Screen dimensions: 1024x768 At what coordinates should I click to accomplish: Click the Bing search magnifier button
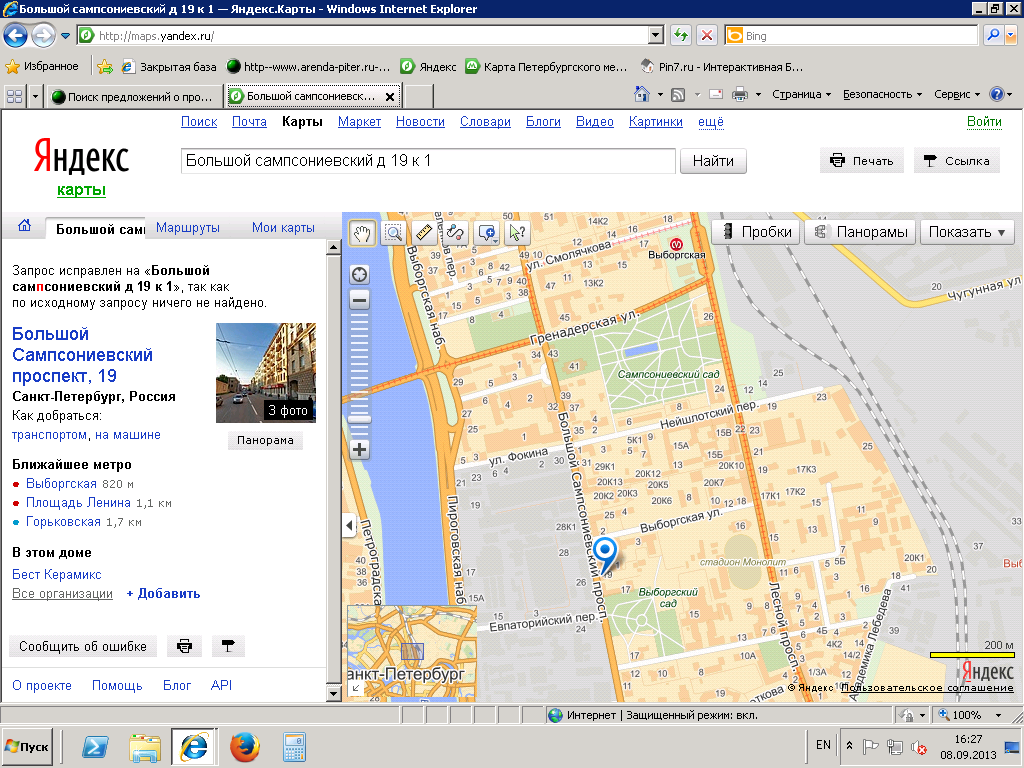pos(993,35)
